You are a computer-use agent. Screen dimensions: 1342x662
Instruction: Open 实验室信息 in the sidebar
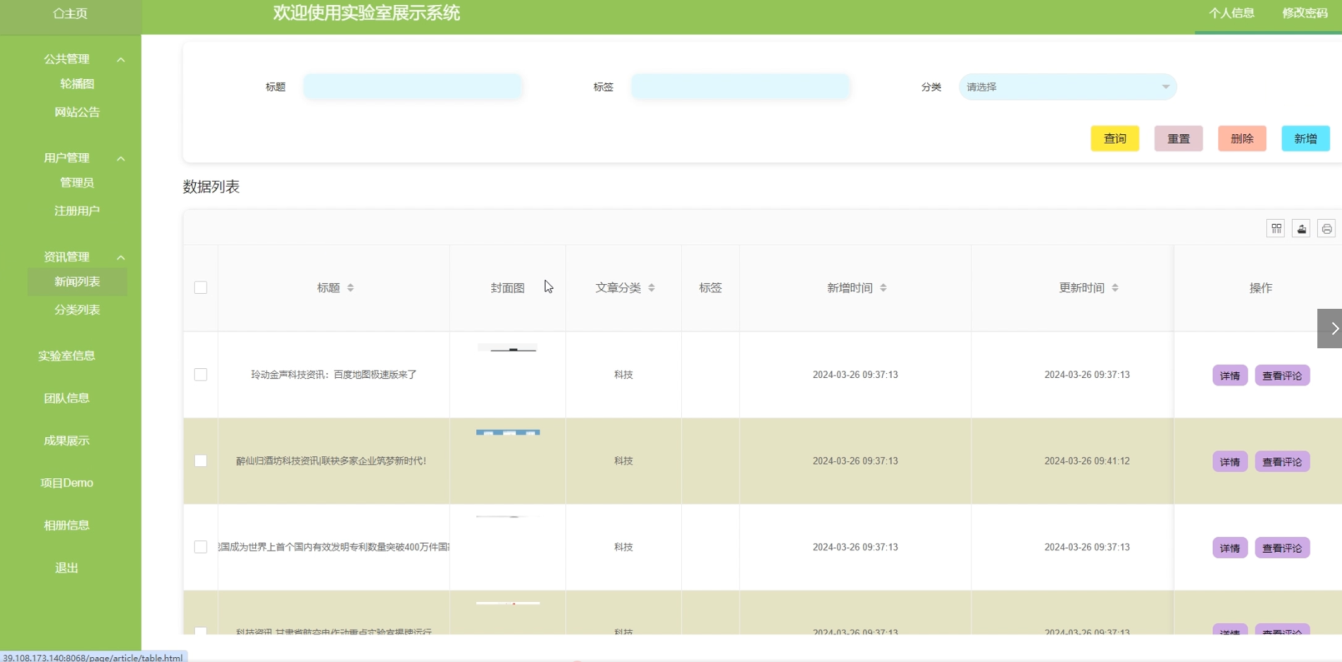point(66,356)
